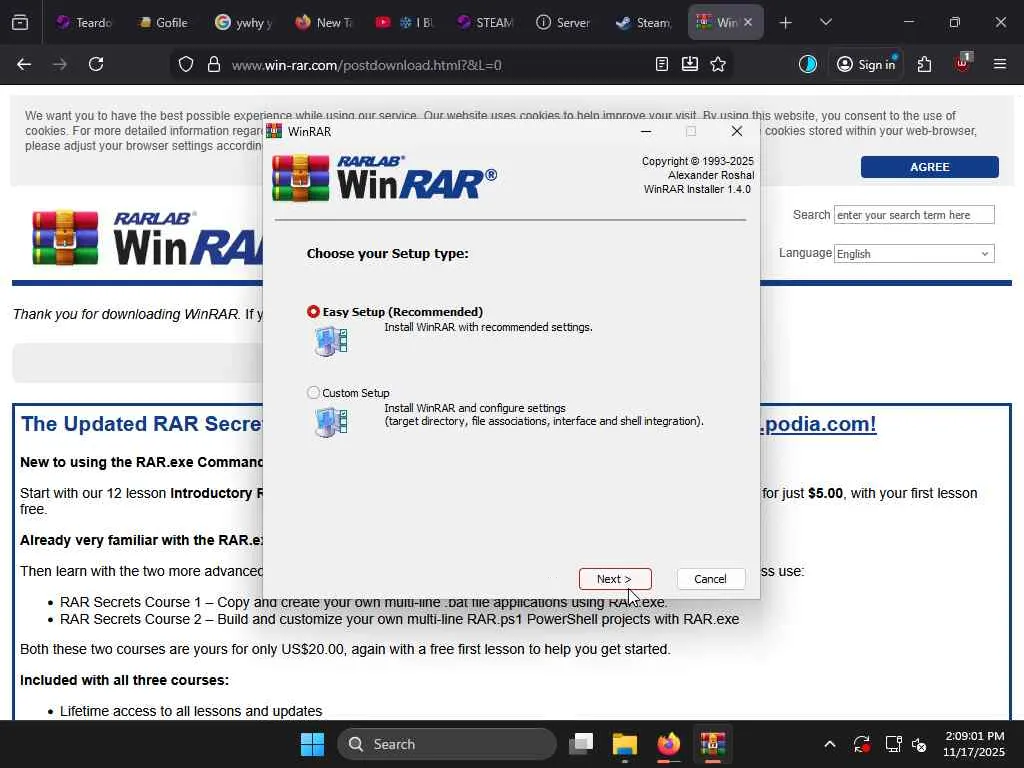This screenshot has width=1024, height=768.
Task: Toggle reader view icon in address bar
Action: coord(662,65)
